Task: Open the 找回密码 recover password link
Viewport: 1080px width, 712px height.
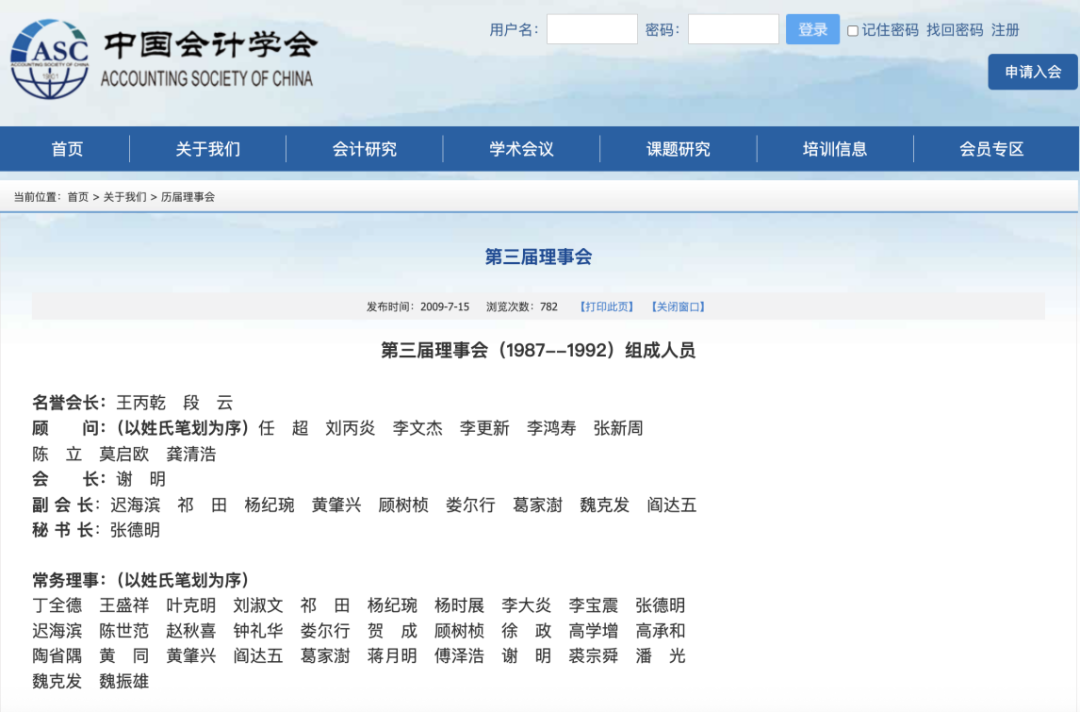Action: pyautogui.click(x=954, y=30)
